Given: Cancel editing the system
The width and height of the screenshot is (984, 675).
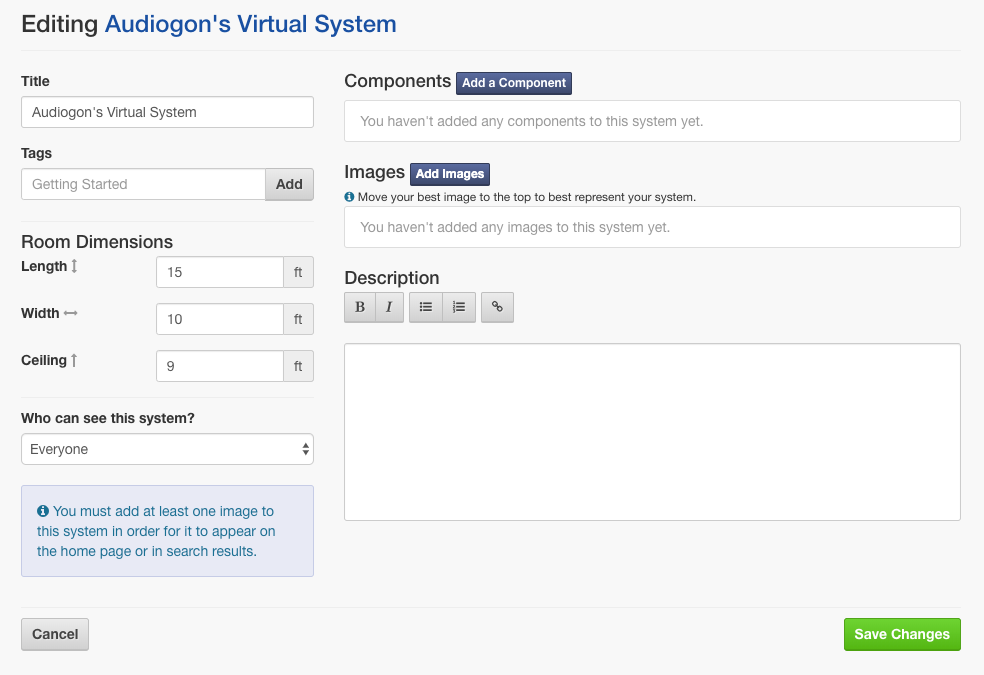Looking at the screenshot, I should 55,634.
